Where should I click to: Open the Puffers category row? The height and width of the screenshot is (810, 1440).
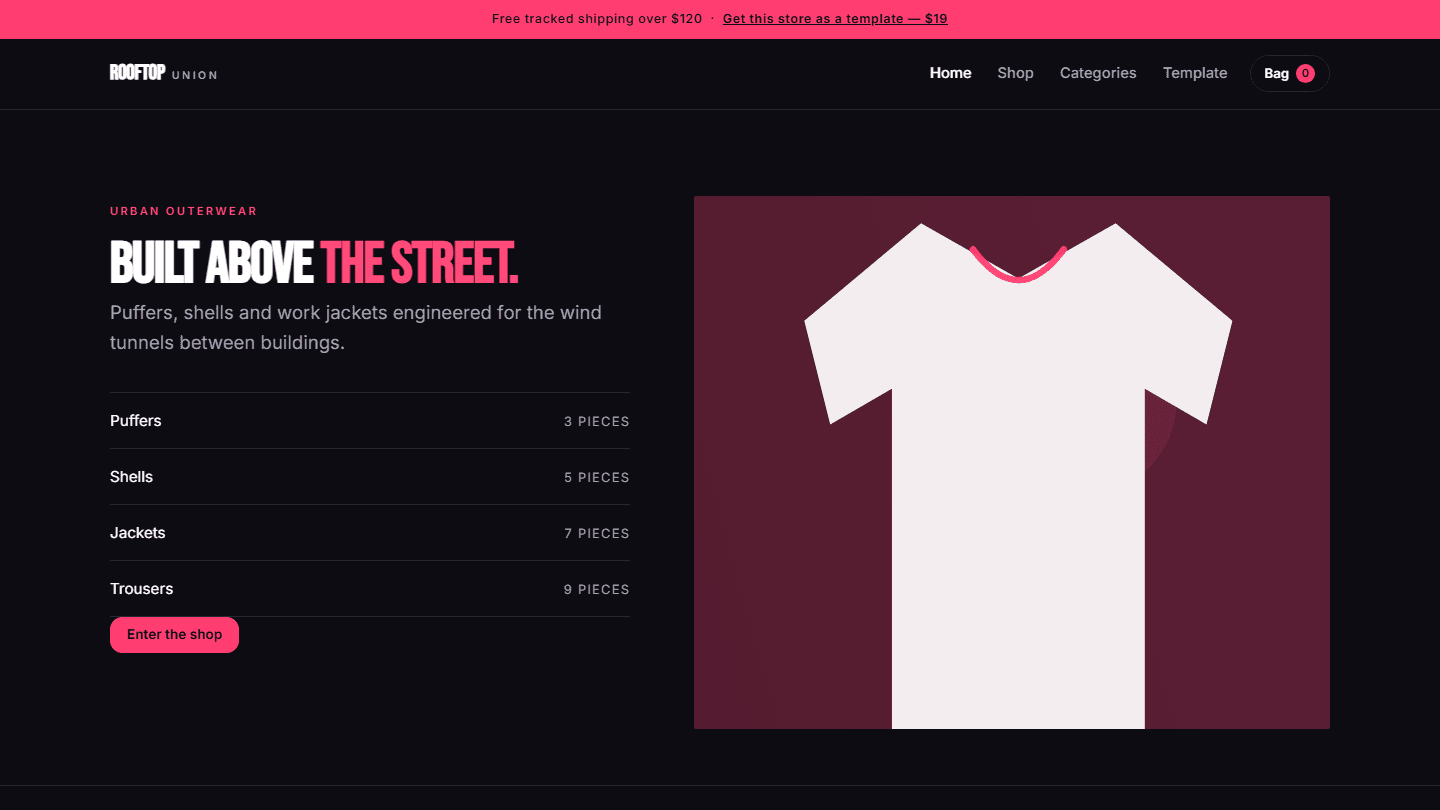pos(370,421)
